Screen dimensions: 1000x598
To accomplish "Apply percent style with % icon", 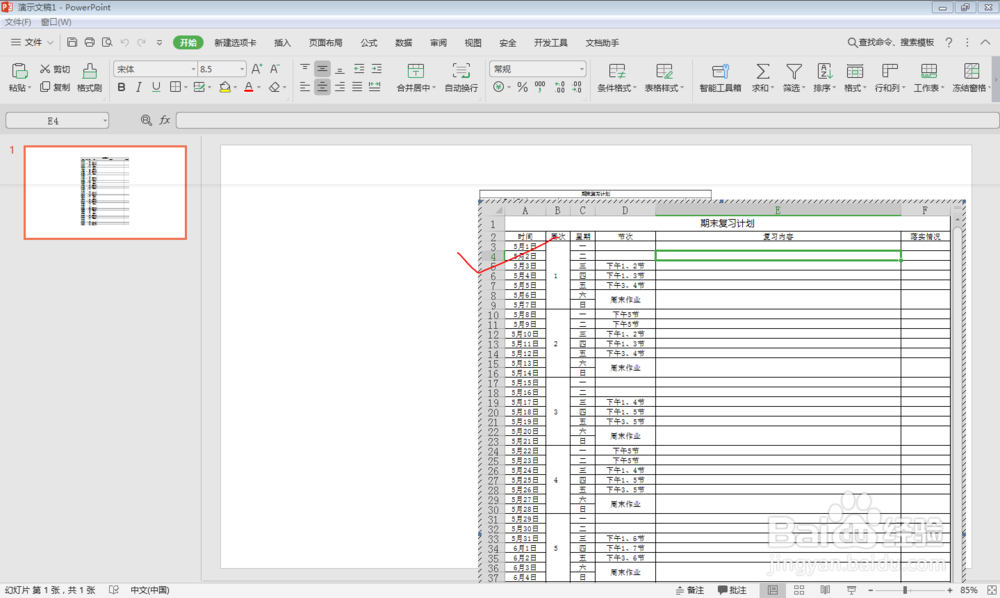I will pyautogui.click(x=522, y=87).
